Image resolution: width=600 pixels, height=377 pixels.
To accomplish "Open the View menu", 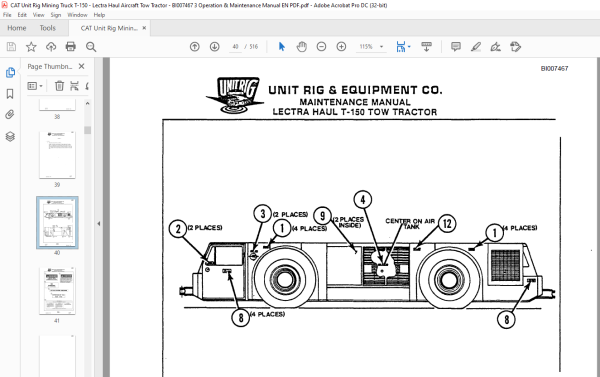I will click(39, 15).
